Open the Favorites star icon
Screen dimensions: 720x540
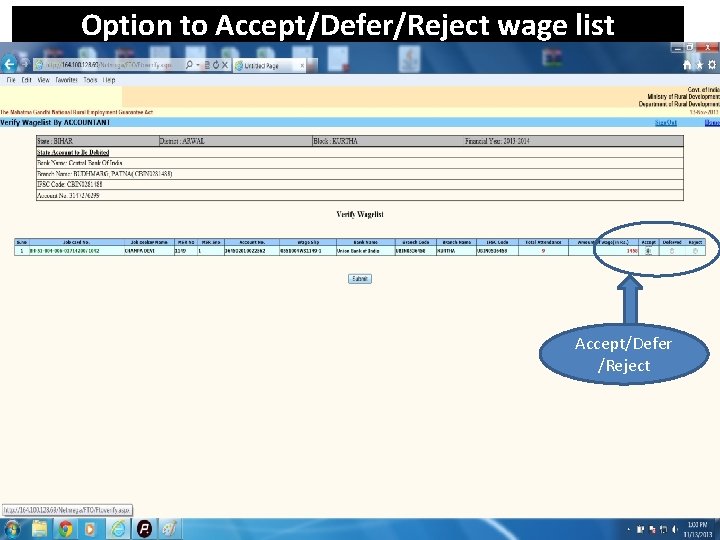coord(699,65)
